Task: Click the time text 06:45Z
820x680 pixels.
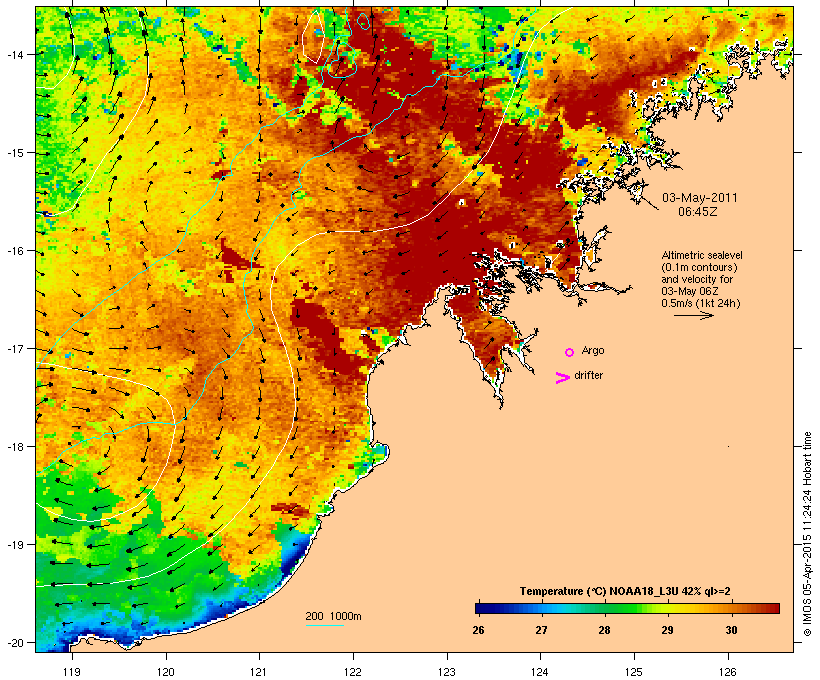Action: coord(698,212)
